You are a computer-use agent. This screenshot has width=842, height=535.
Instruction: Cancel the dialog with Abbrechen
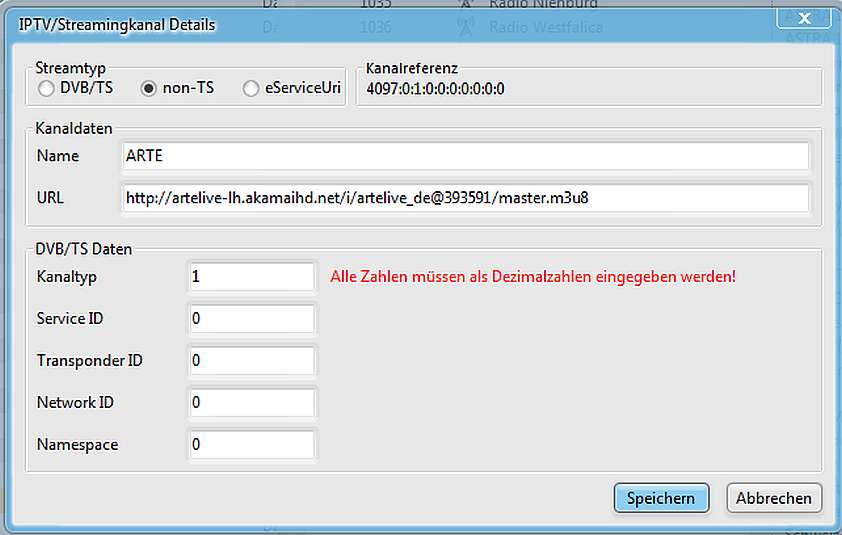point(774,498)
